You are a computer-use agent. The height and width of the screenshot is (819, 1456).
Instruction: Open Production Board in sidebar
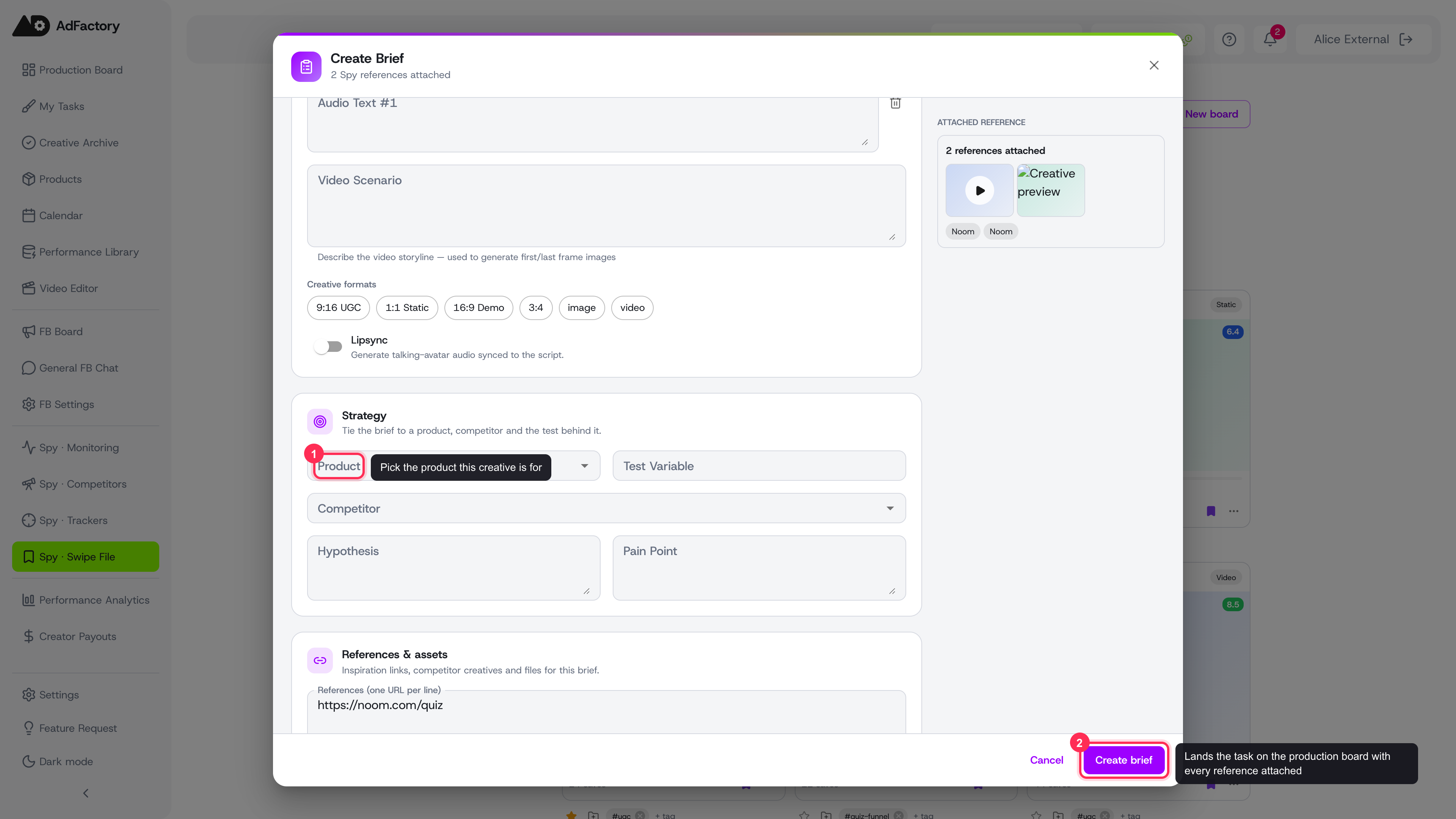85,70
